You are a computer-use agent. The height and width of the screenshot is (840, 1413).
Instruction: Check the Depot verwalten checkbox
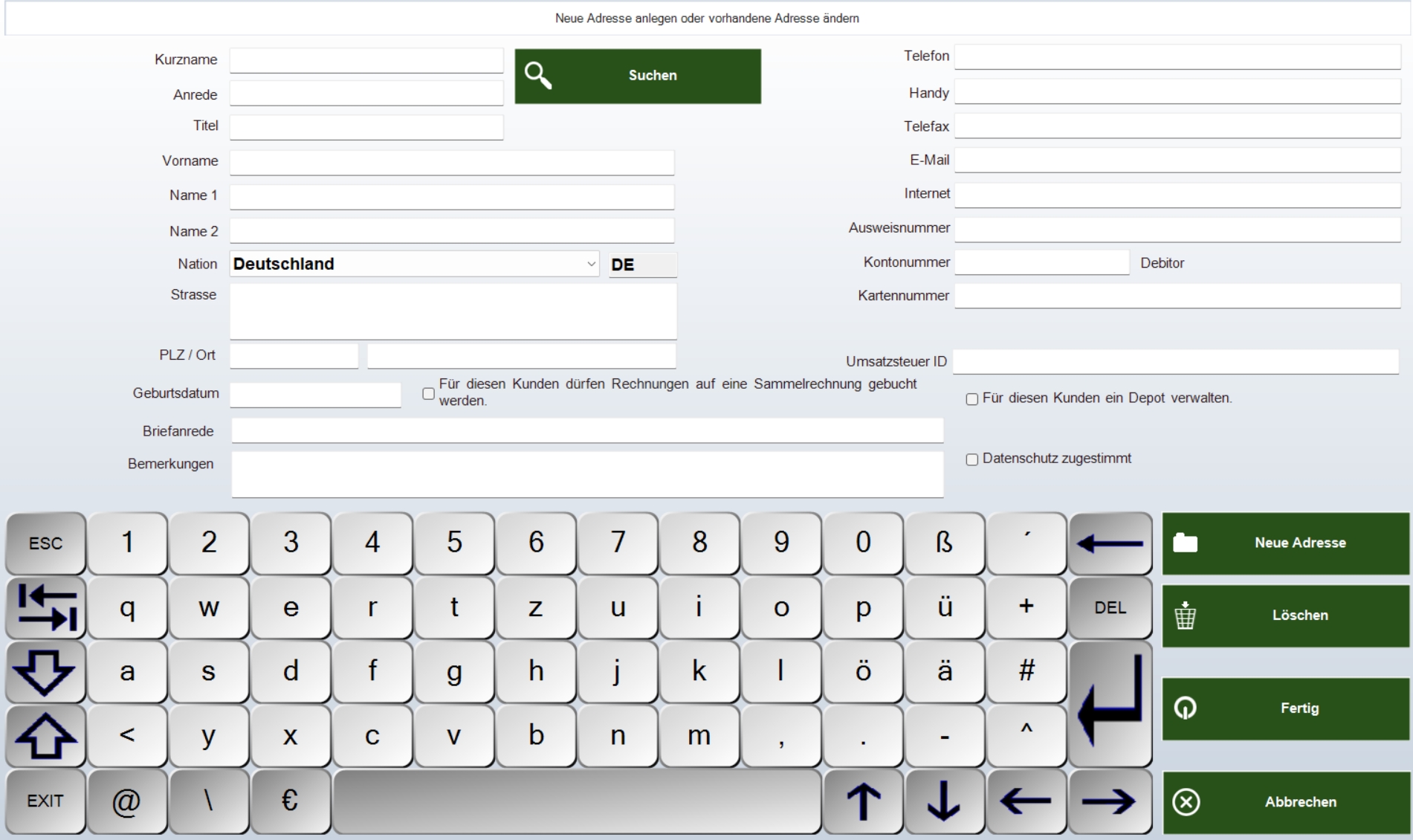[x=971, y=399]
